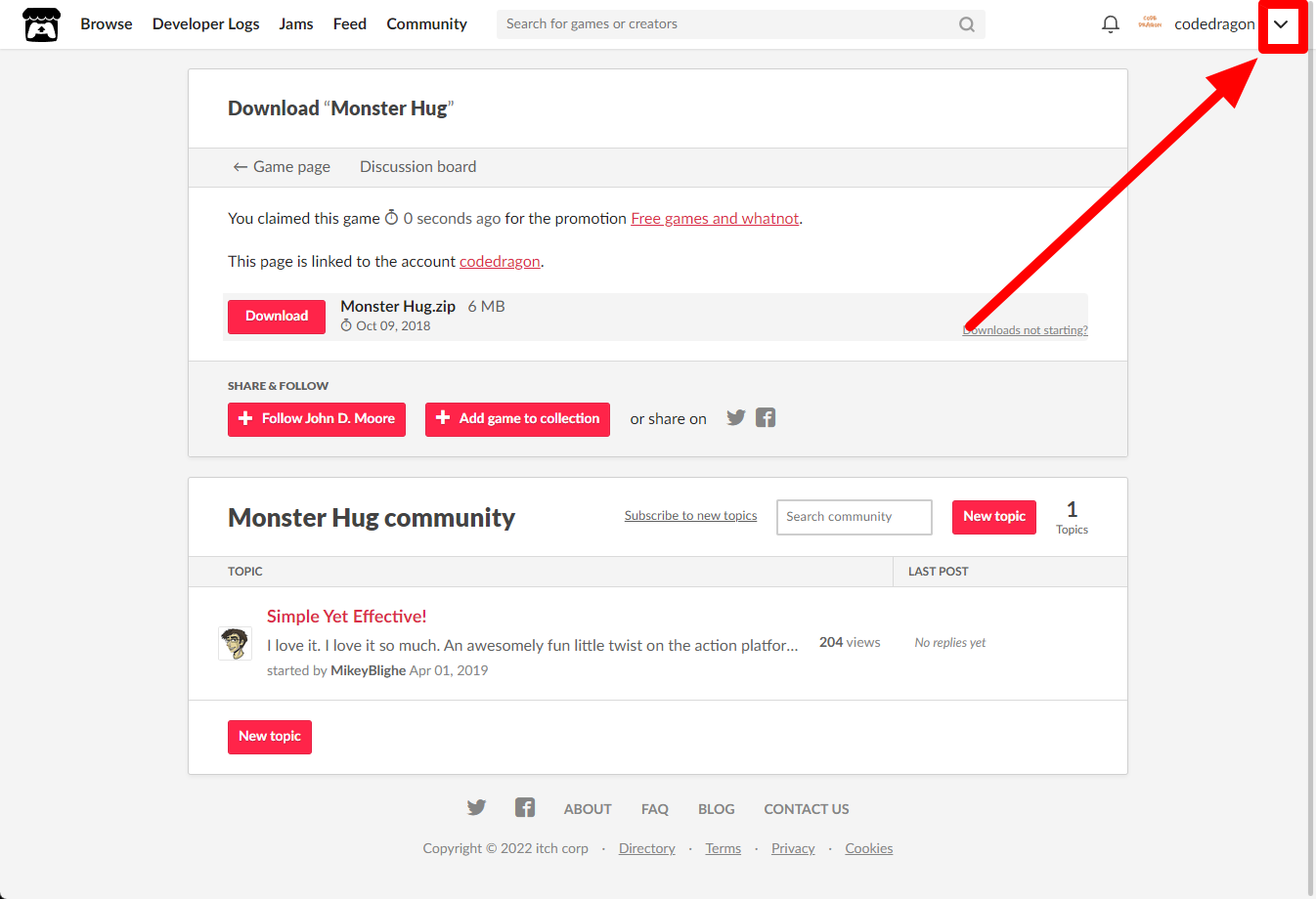This screenshot has height=899, width=1316.
Task: Open the Jams page
Action: (296, 24)
